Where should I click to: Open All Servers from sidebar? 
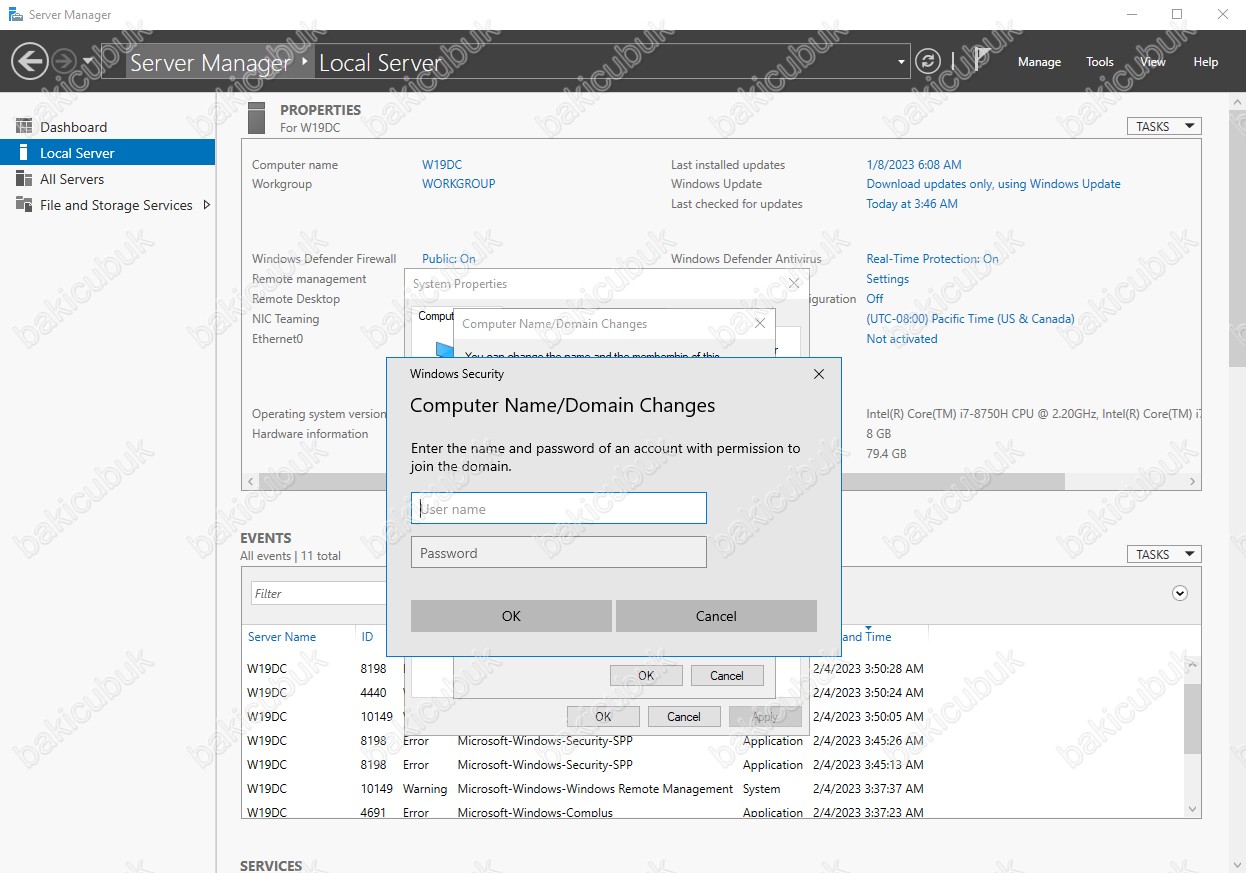click(x=71, y=179)
